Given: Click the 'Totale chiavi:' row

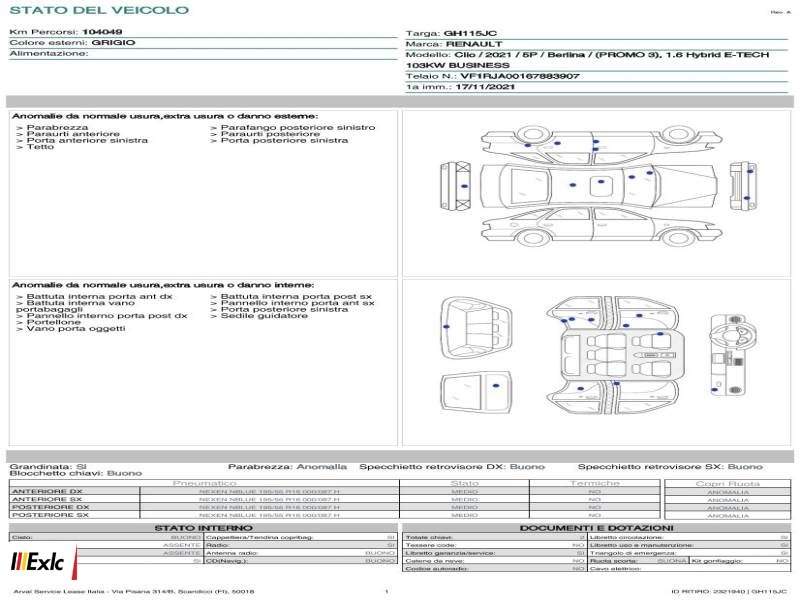Looking at the screenshot, I should point(494,537).
